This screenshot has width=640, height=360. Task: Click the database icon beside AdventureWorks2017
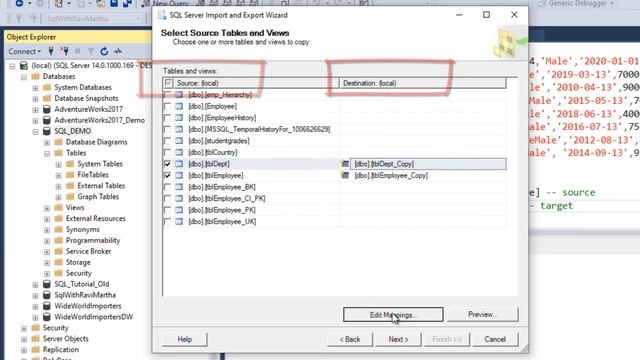point(47,109)
